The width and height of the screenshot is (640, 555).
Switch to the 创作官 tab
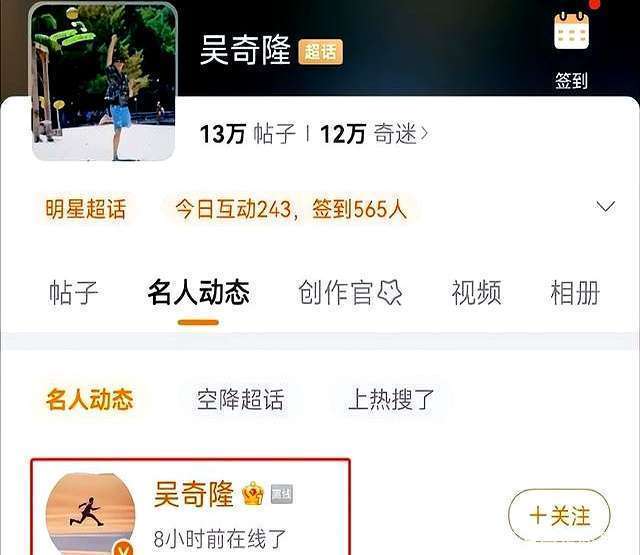335,293
